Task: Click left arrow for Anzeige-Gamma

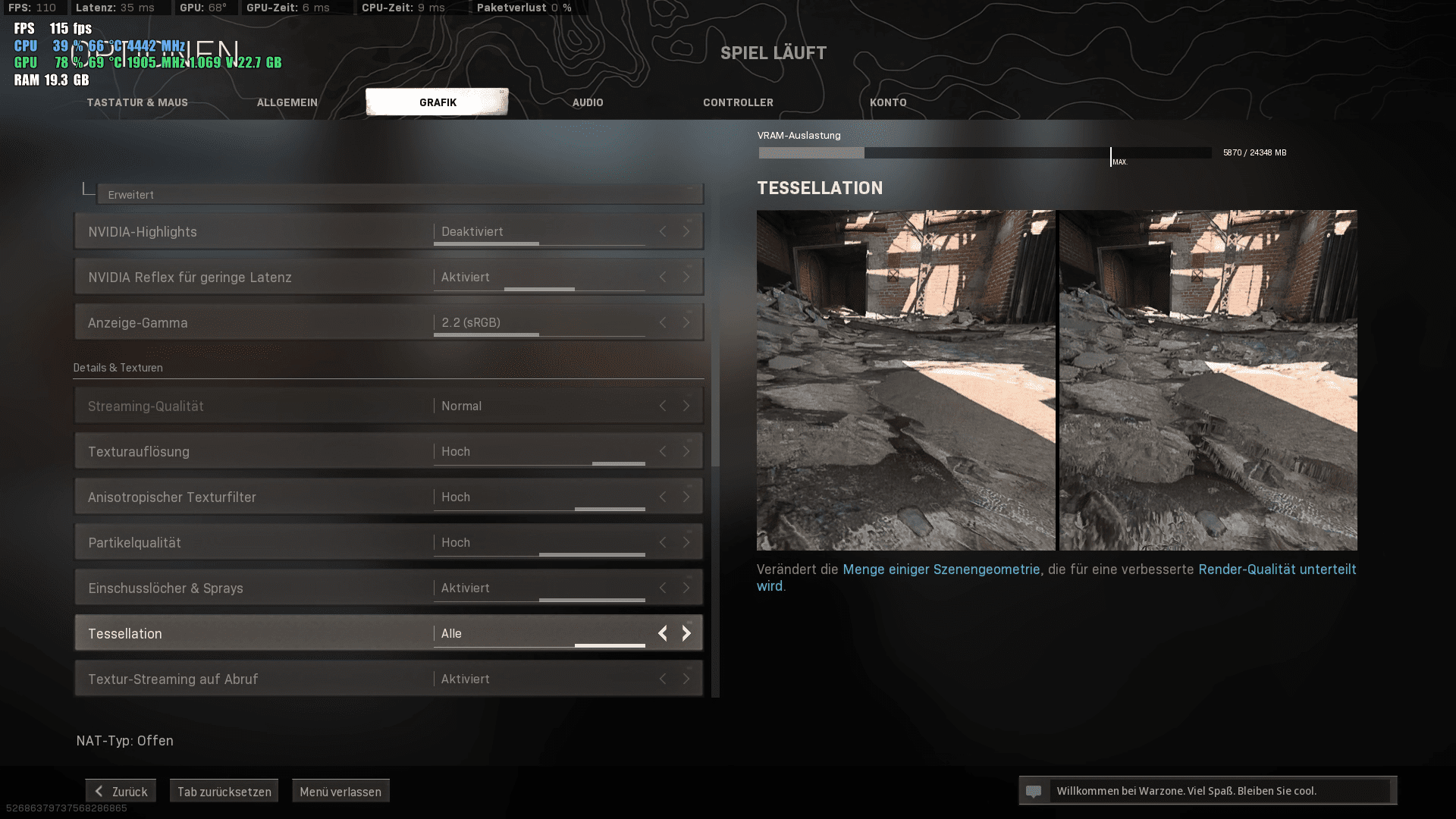Action: point(663,322)
